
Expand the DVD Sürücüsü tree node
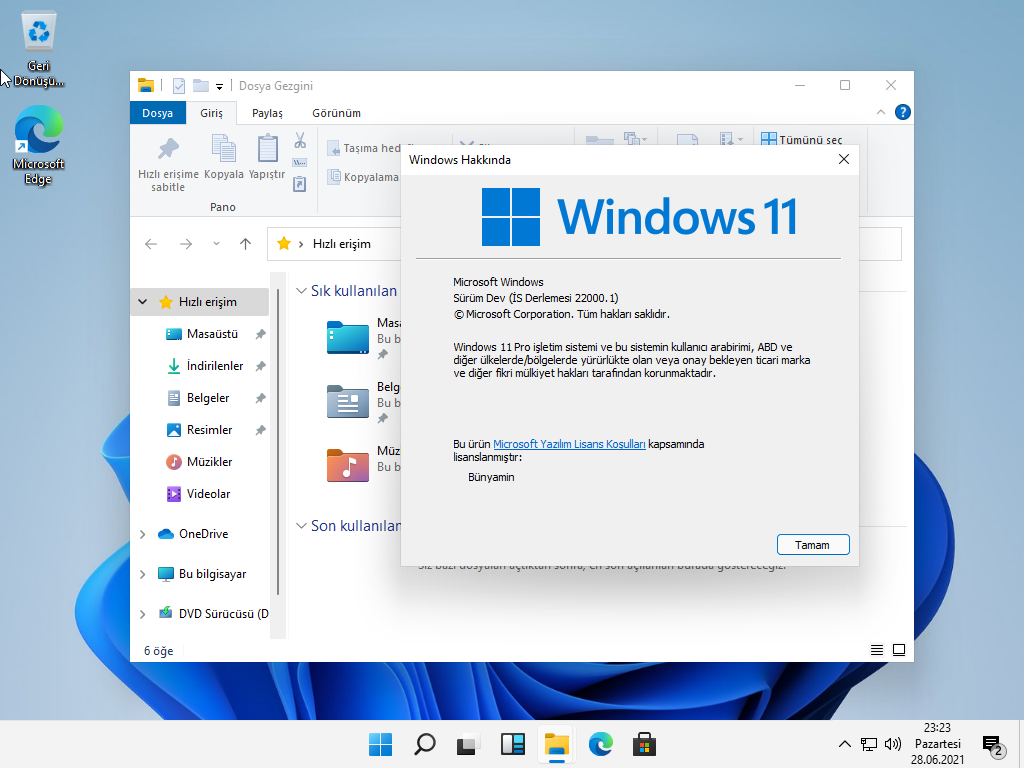142,614
